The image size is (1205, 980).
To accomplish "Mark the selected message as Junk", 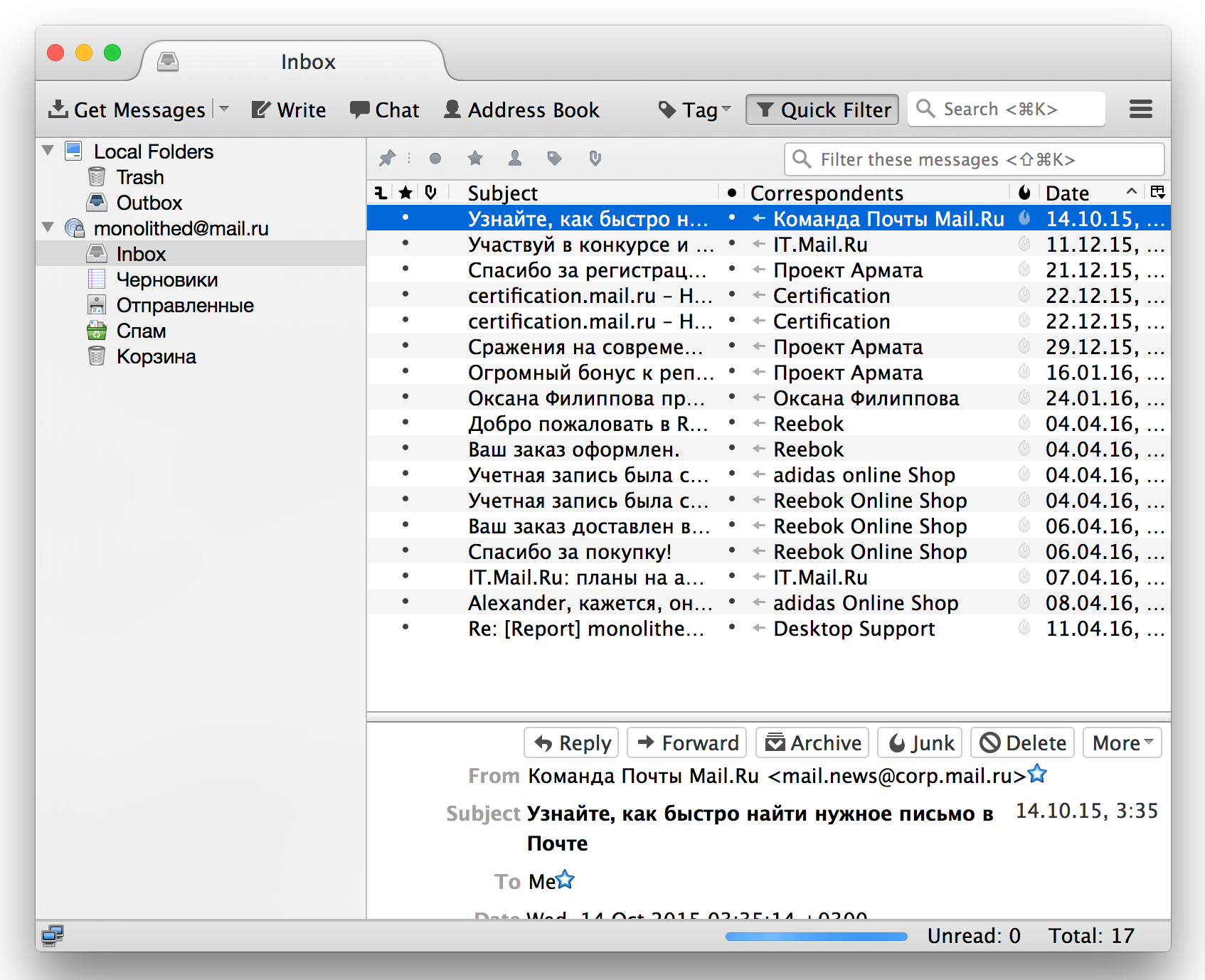I will pos(920,743).
